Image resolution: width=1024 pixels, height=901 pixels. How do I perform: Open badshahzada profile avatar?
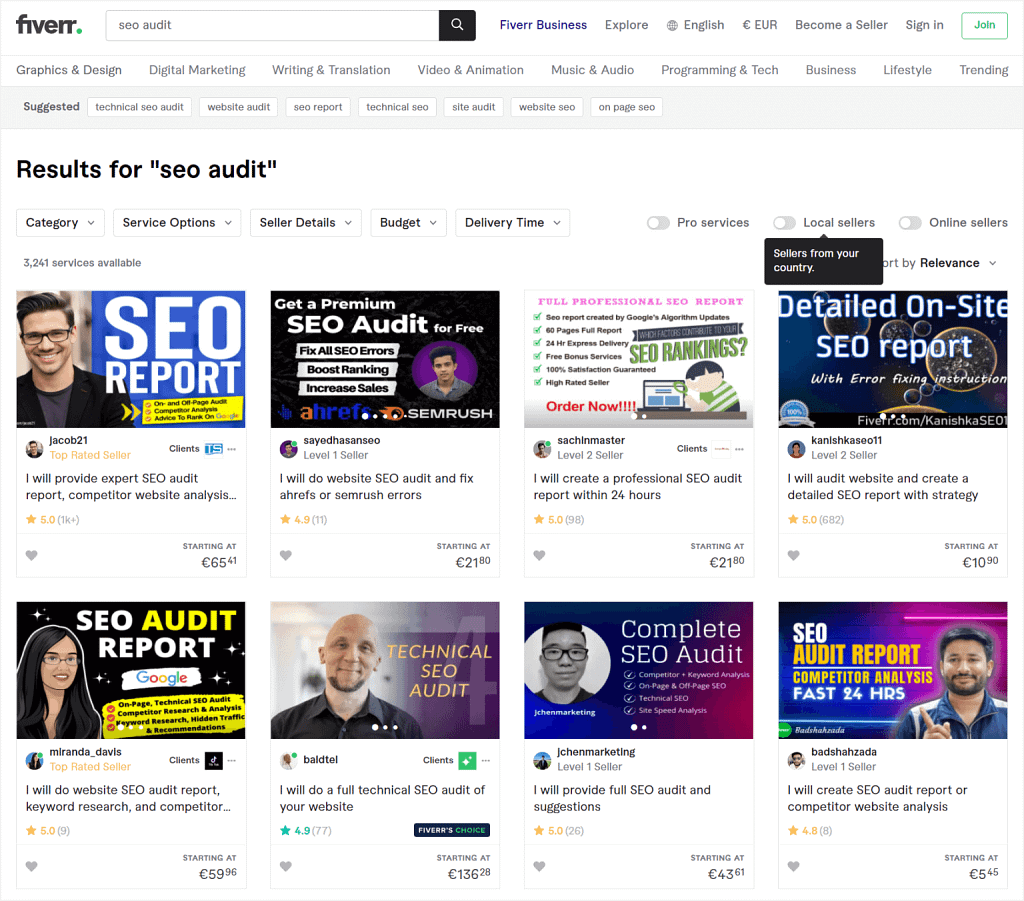(x=796, y=760)
